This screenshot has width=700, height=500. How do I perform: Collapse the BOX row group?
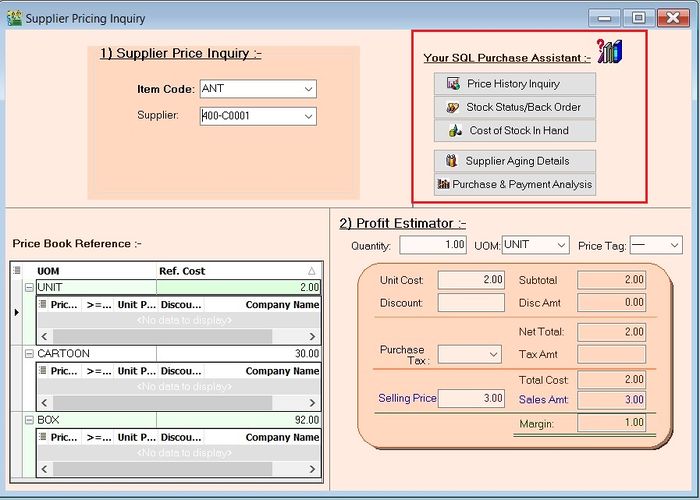pyautogui.click(x=29, y=421)
